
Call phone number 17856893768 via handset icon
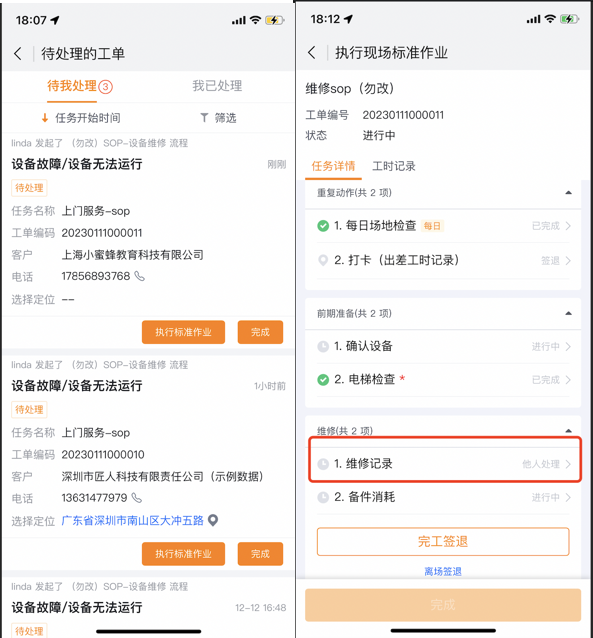[140, 277]
